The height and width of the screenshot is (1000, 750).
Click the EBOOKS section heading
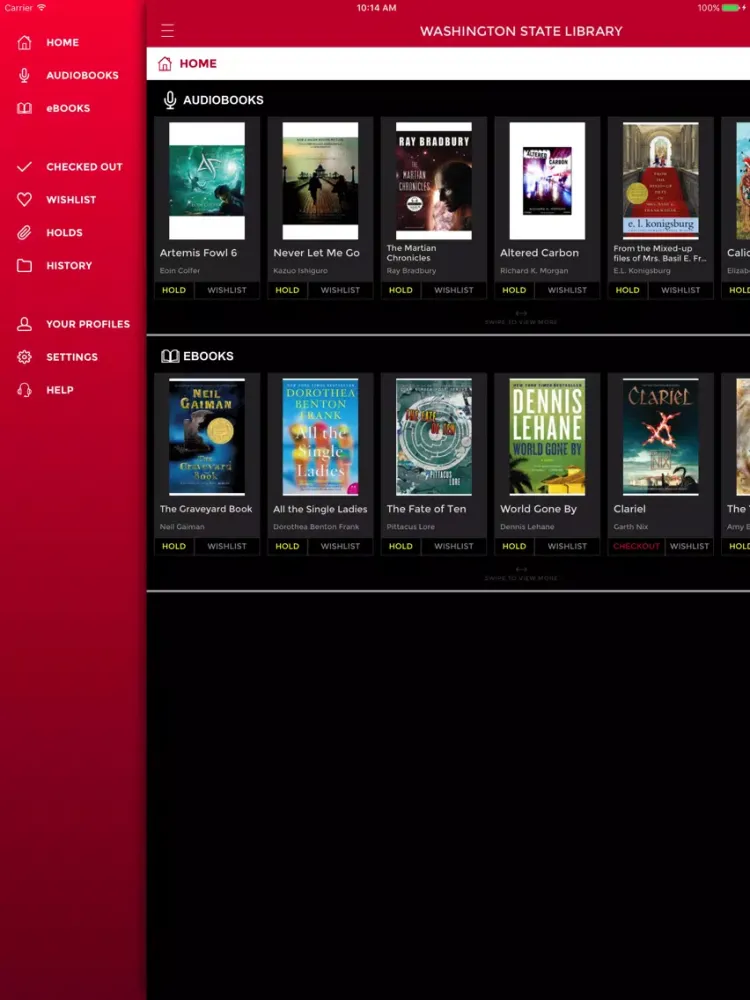click(x=209, y=356)
